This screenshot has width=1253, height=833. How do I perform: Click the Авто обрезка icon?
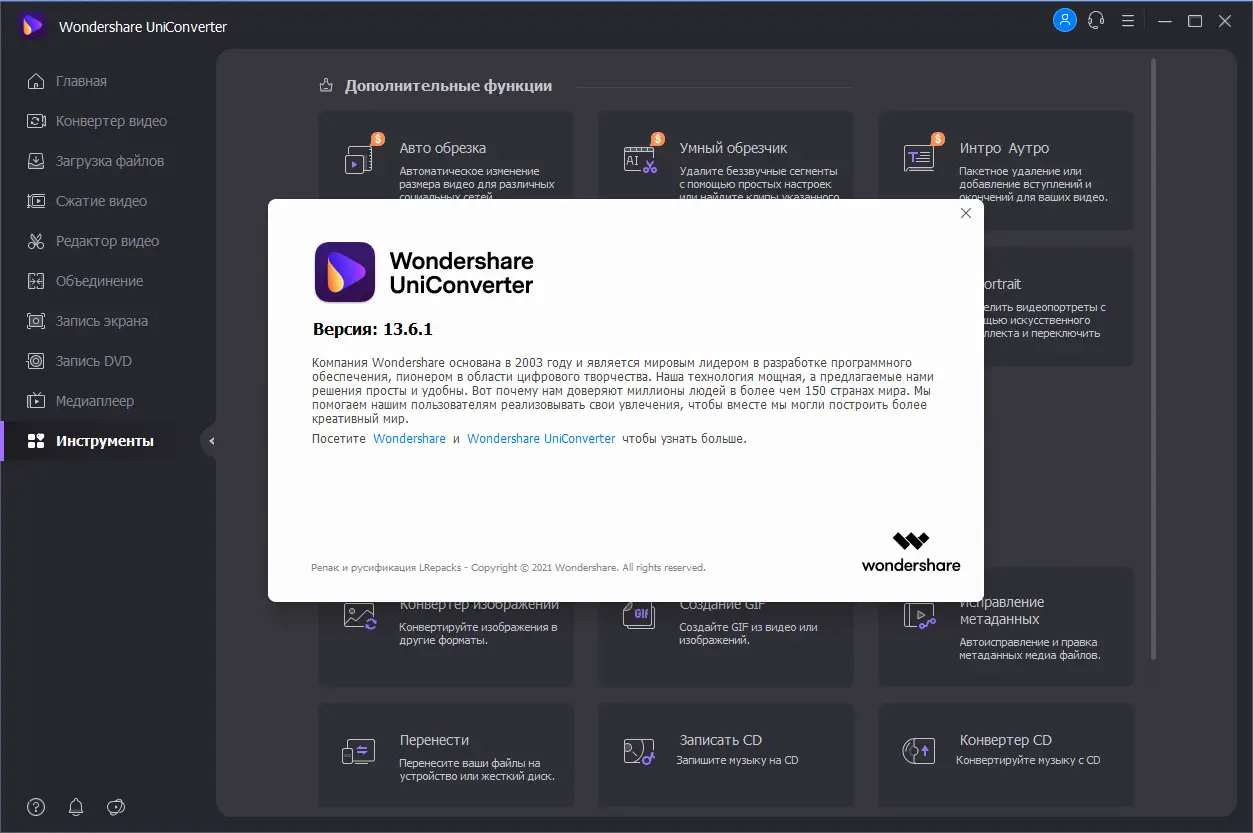360,158
